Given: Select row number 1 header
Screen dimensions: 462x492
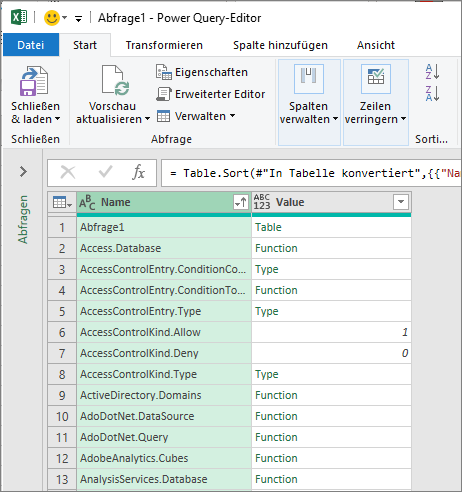Looking at the screenshot, I should click(62, 228).
